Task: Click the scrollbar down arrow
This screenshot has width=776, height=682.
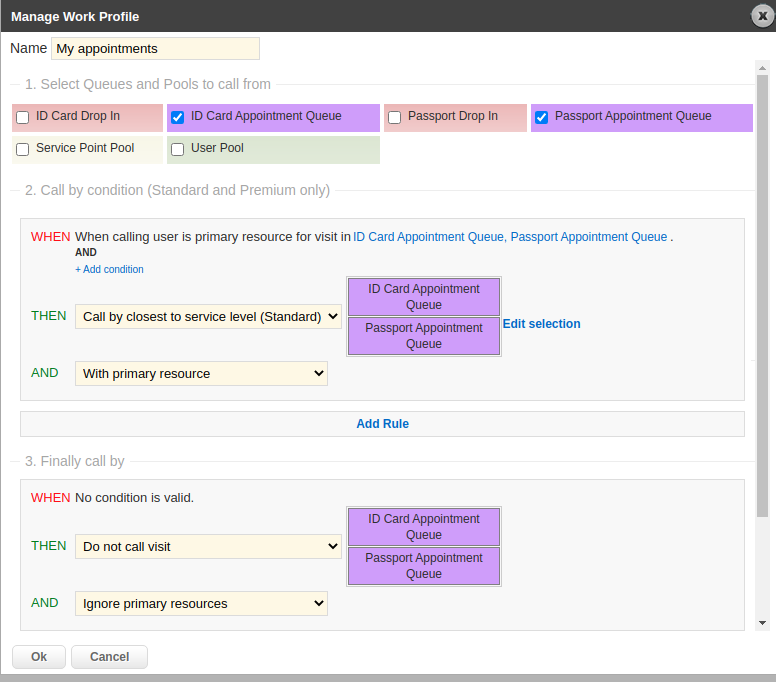Action: click(762, 622)
